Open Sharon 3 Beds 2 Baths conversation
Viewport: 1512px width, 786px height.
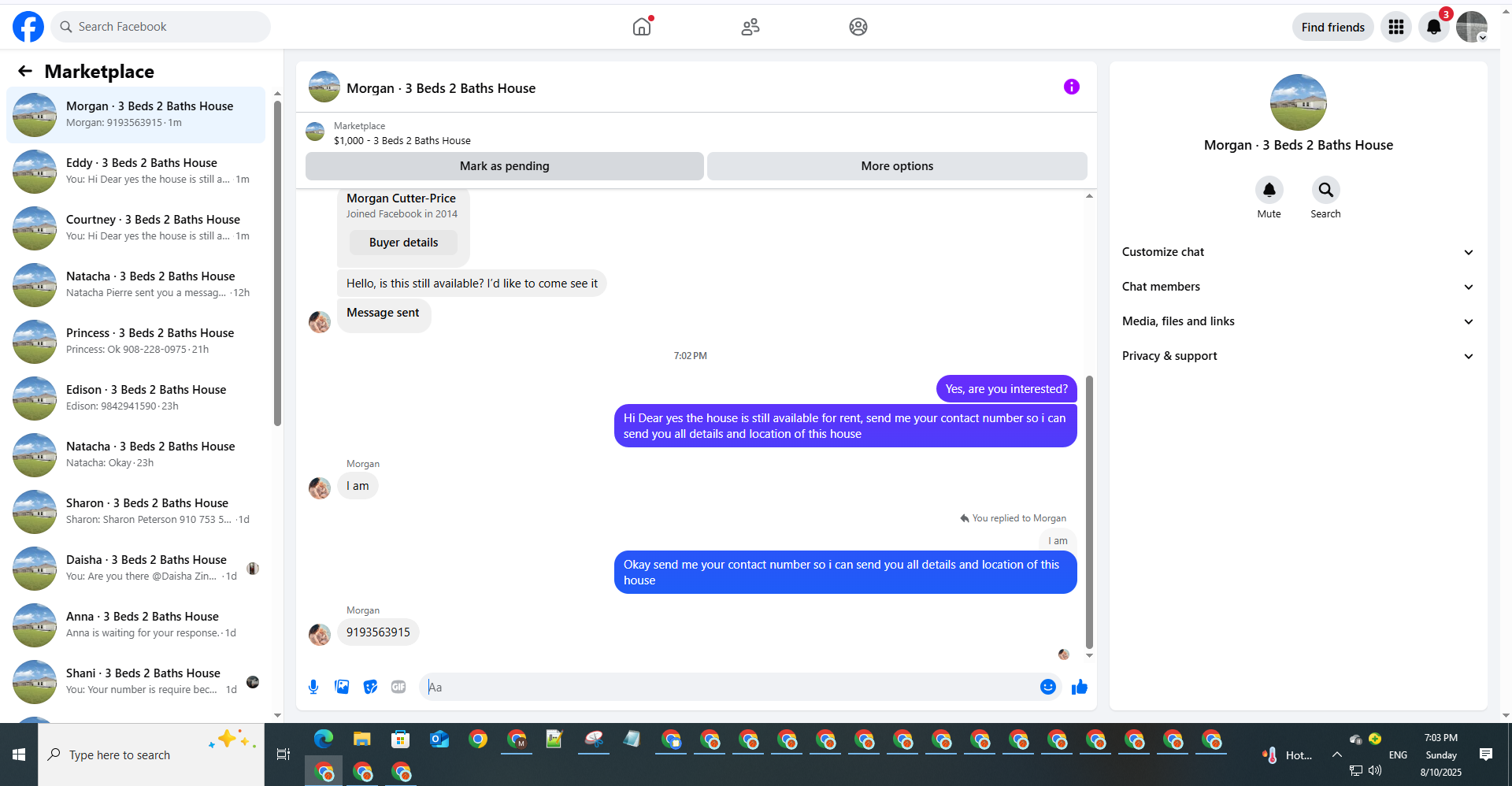[136, 511]
